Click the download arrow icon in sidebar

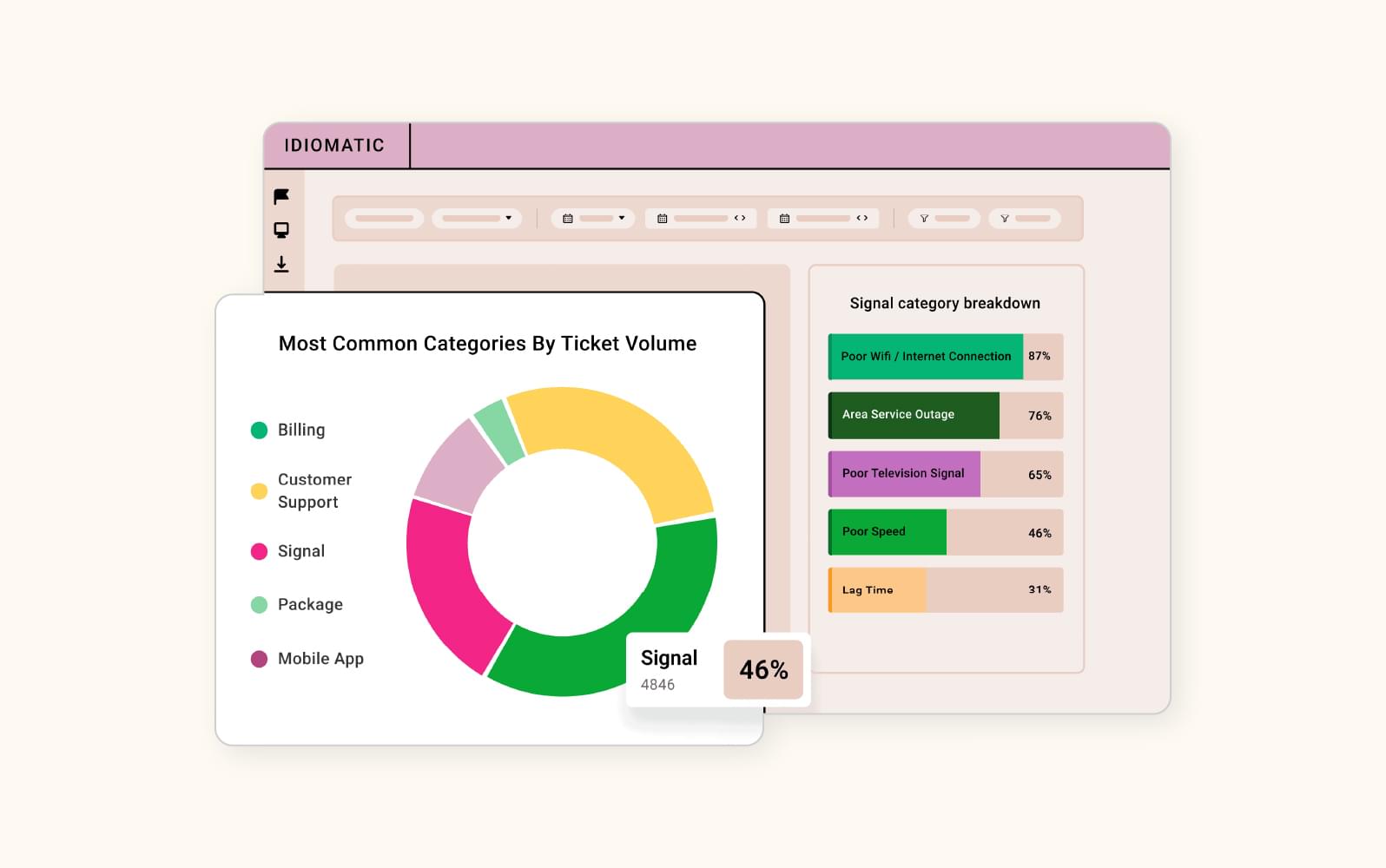pos(281,264)
